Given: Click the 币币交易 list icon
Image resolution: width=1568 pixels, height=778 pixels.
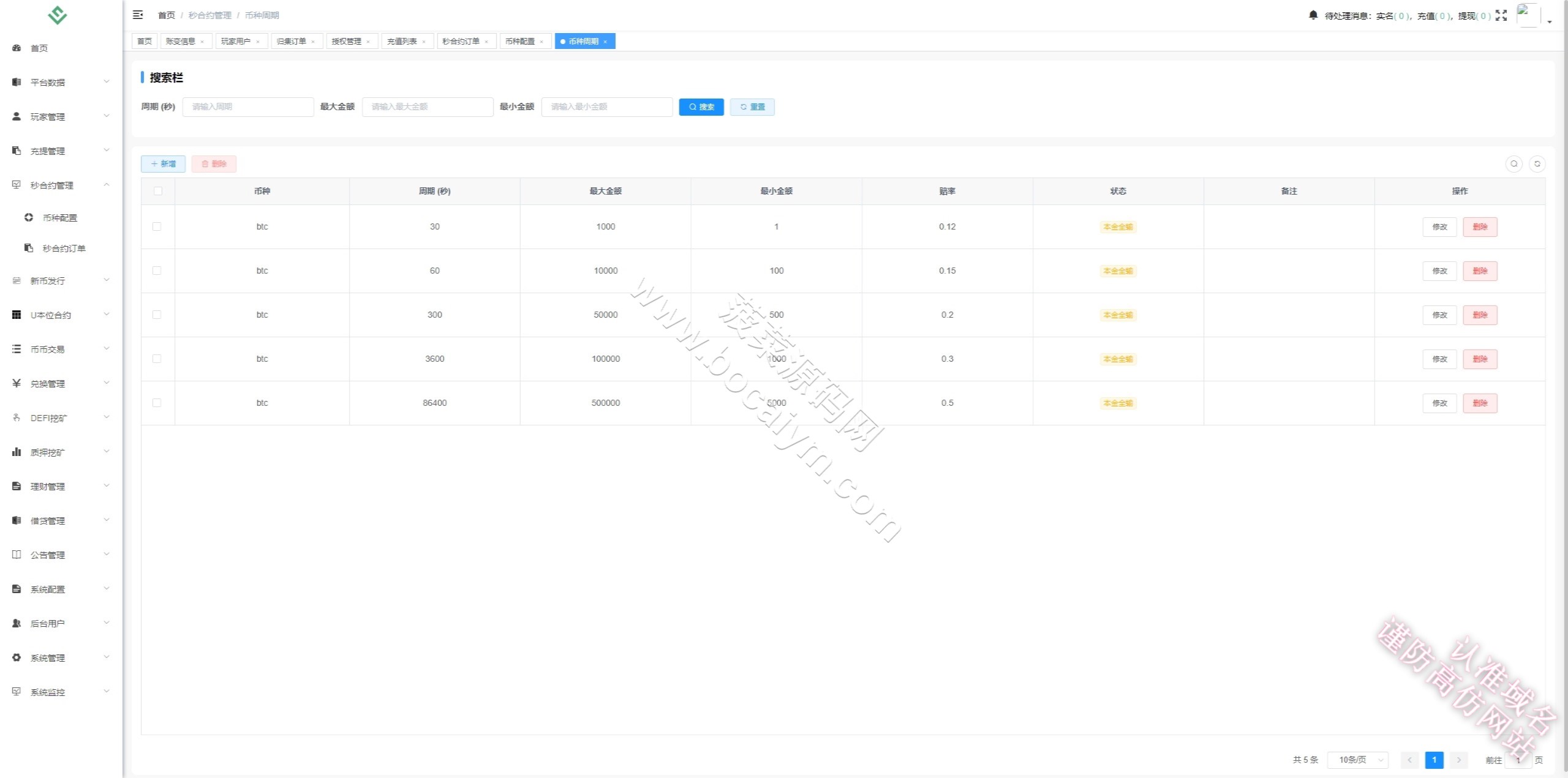Looking at the screenshot, I should click(x=17, y=349).
